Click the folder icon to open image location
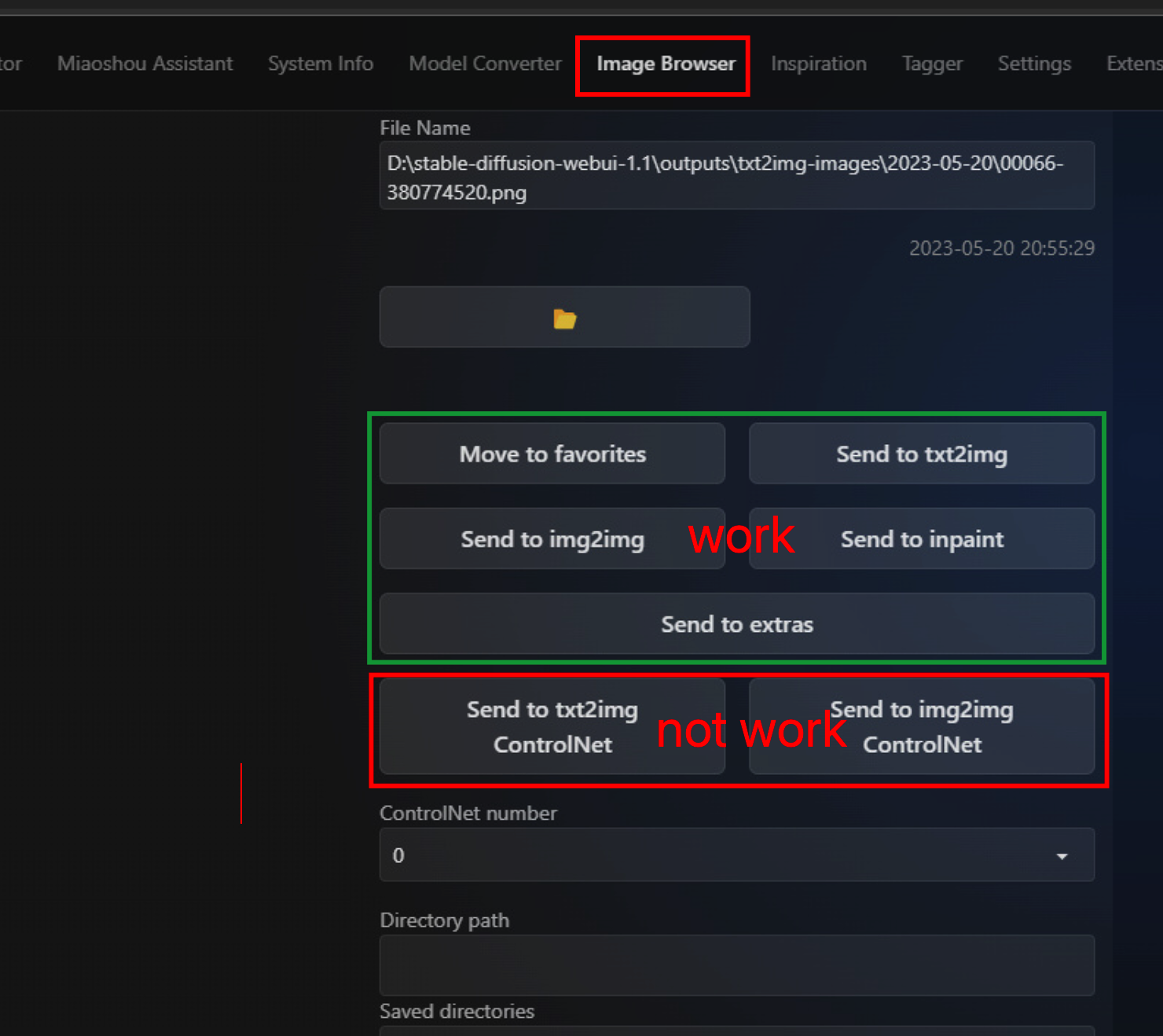 [564, 318]
